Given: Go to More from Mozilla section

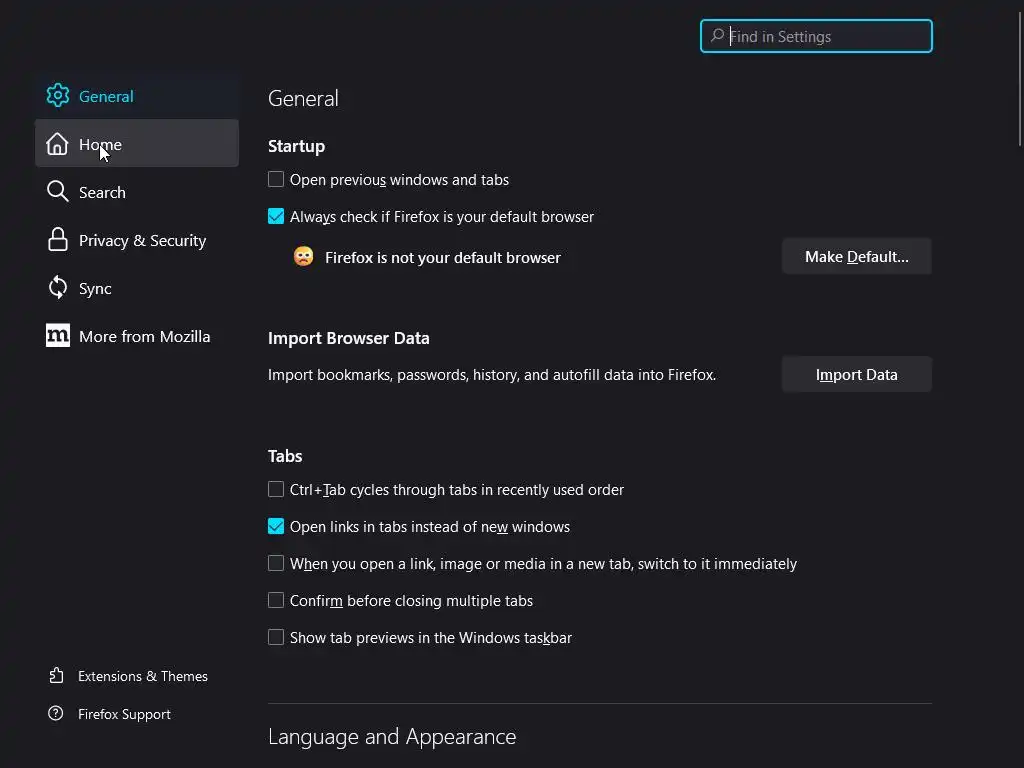Looking at the screenshot, I should pyautogui.click(x=144, y=336).
